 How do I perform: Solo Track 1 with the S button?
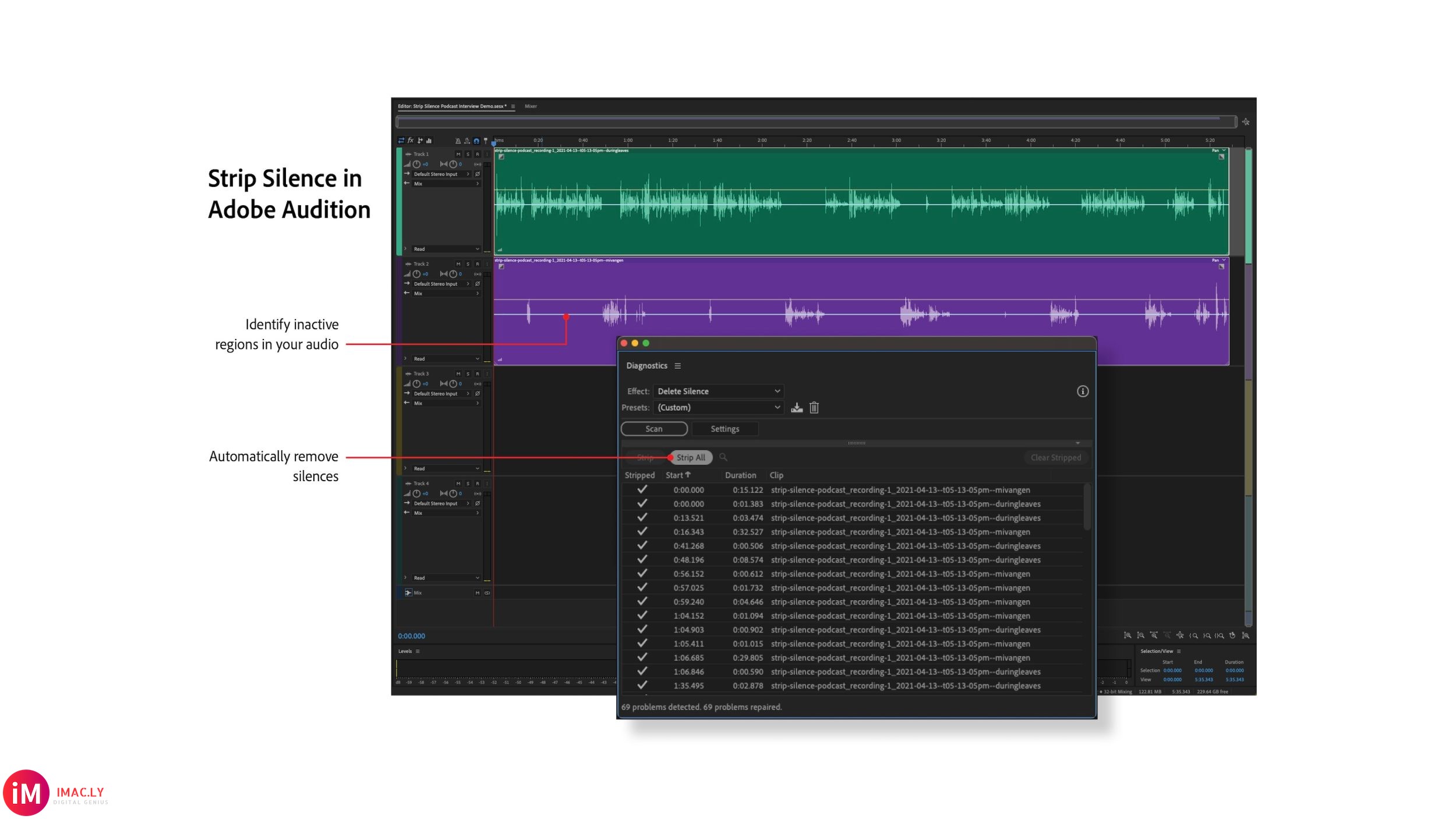[468, 154]
